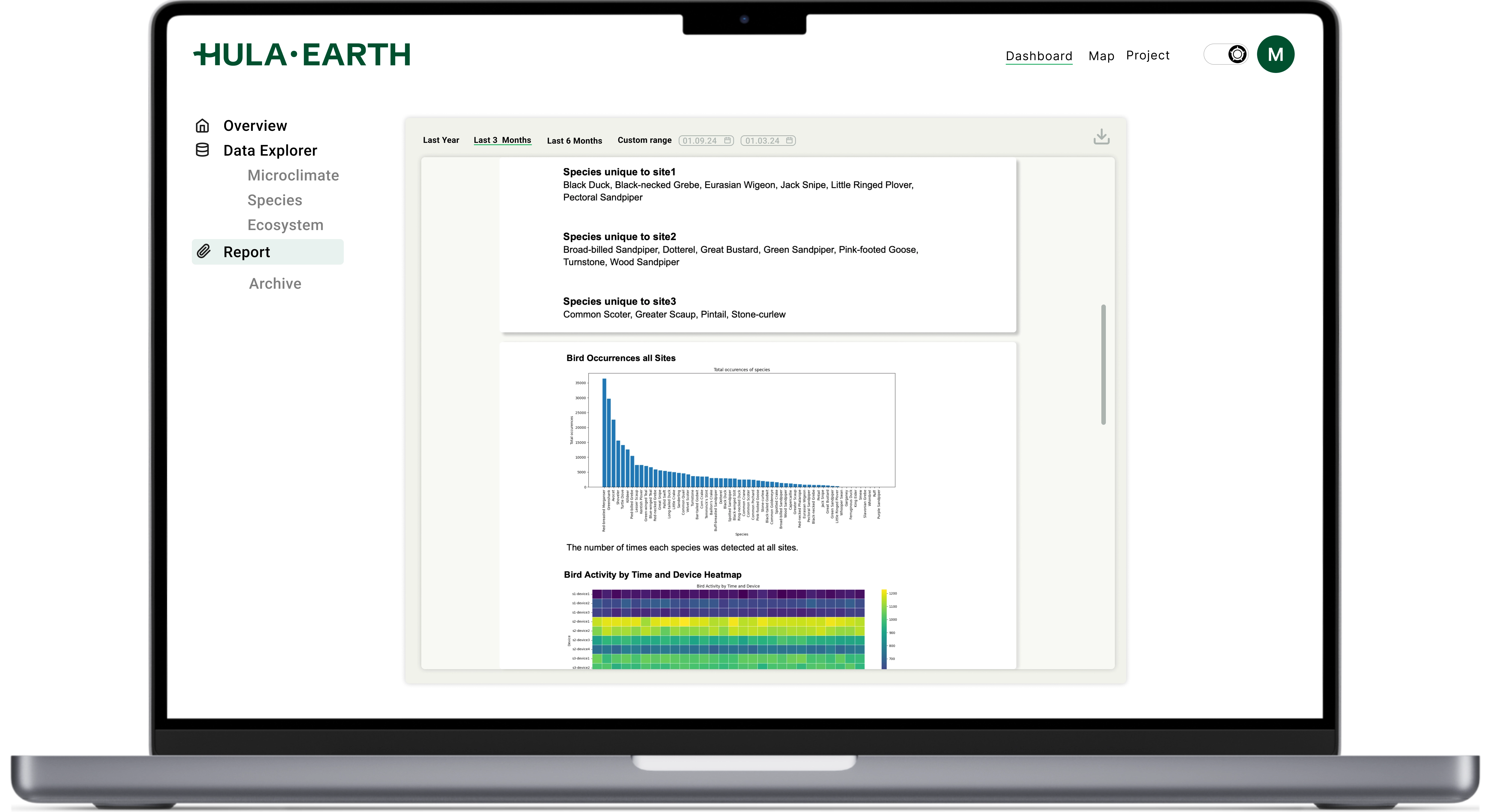Image resolution: width=1485 pixels, height=812 pixels.
Task: Download the report via download icon
Action: click(x=1101, y=137)
